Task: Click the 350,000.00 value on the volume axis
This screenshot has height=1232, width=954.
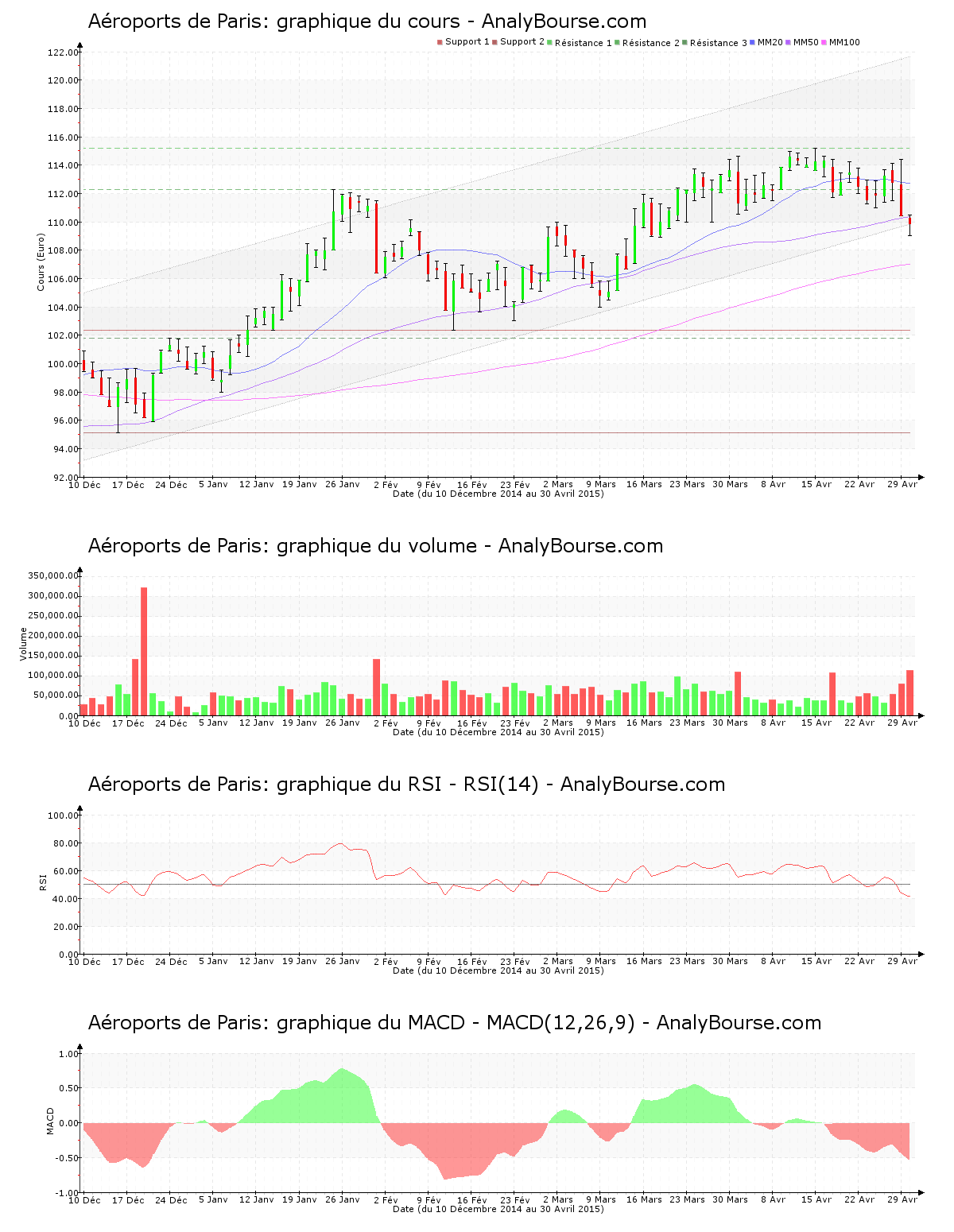Action: (52, 576)
